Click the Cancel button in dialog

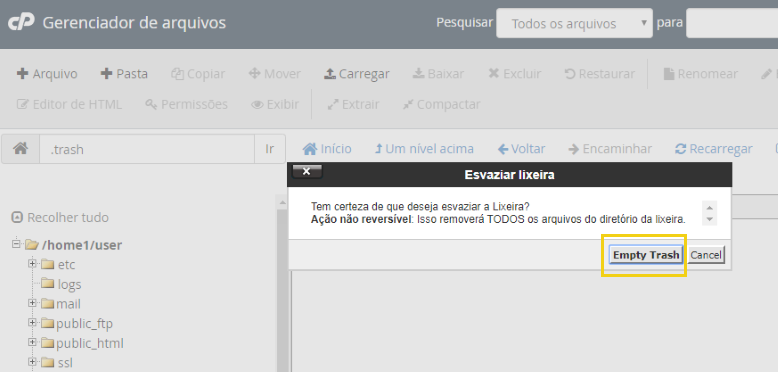pyautogui.click(x=706, y=255)
